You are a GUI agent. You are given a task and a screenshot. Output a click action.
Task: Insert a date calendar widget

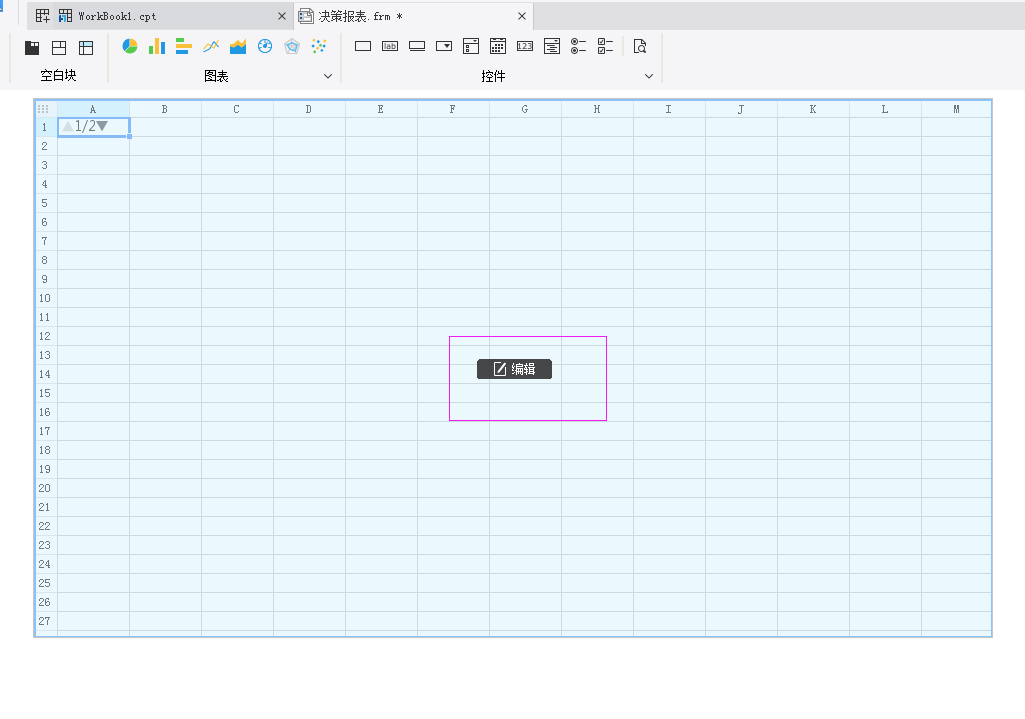pos(497,46)
